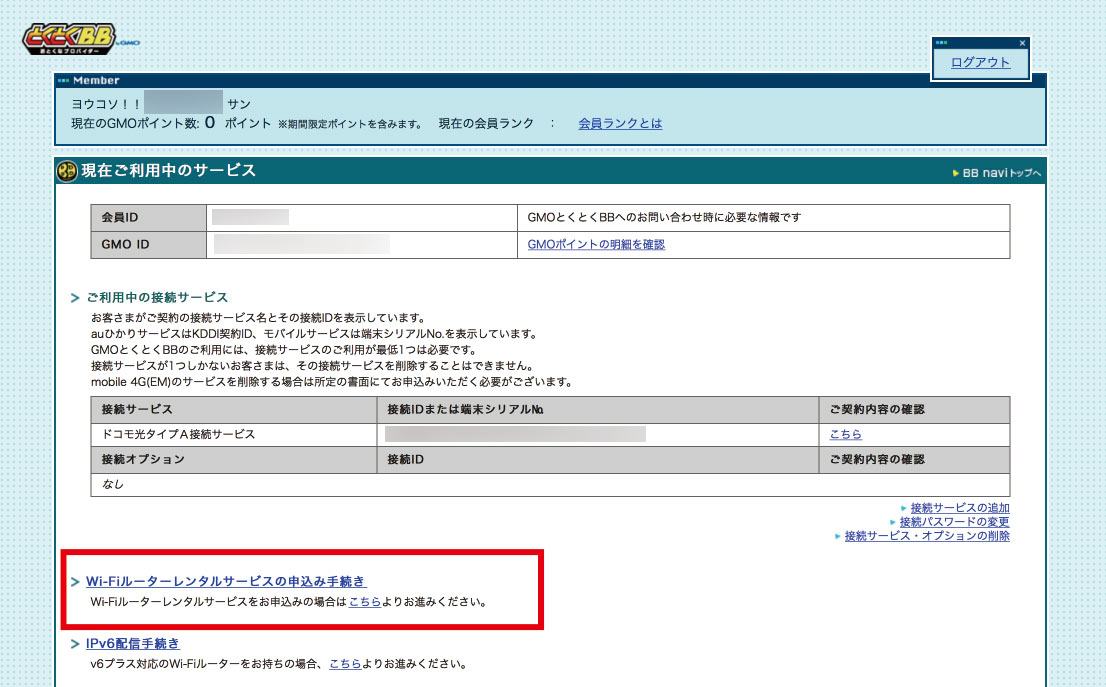Screen dimensions: 1106x687
Task: Open IPv6配信手続き heading link
Action: pos(133,643)
